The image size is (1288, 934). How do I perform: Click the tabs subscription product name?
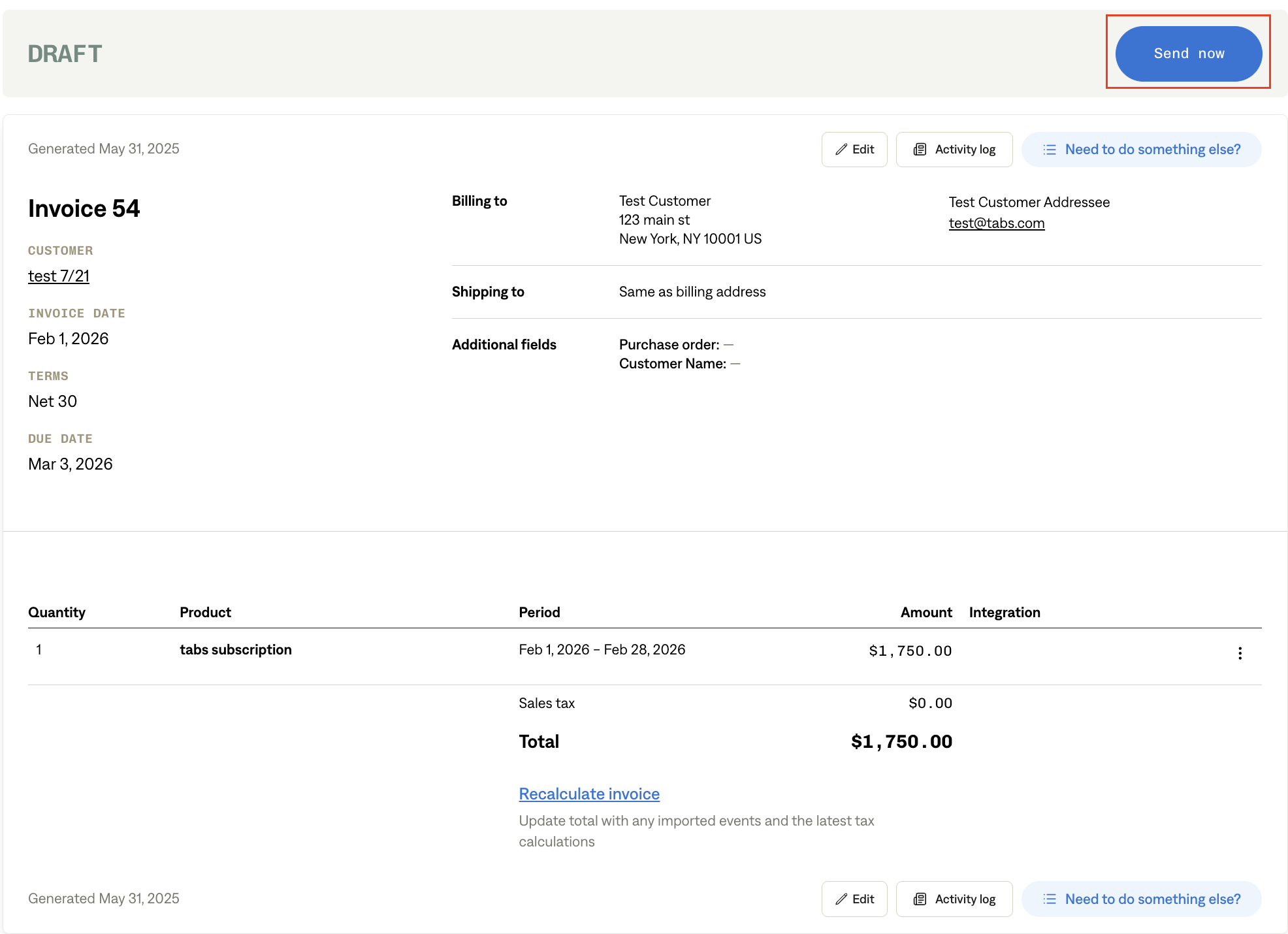pos(236,650)
